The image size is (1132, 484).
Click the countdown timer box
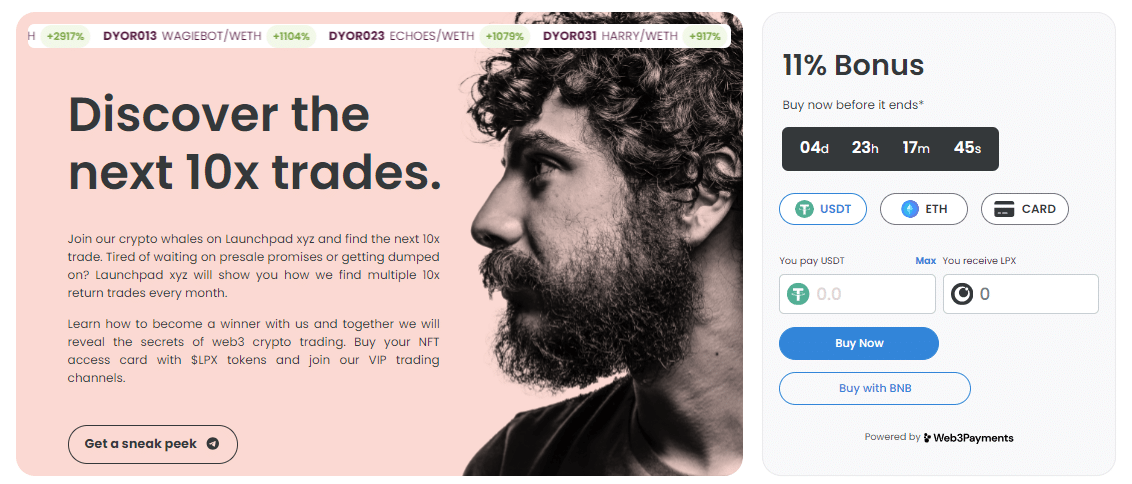point(890,149)
